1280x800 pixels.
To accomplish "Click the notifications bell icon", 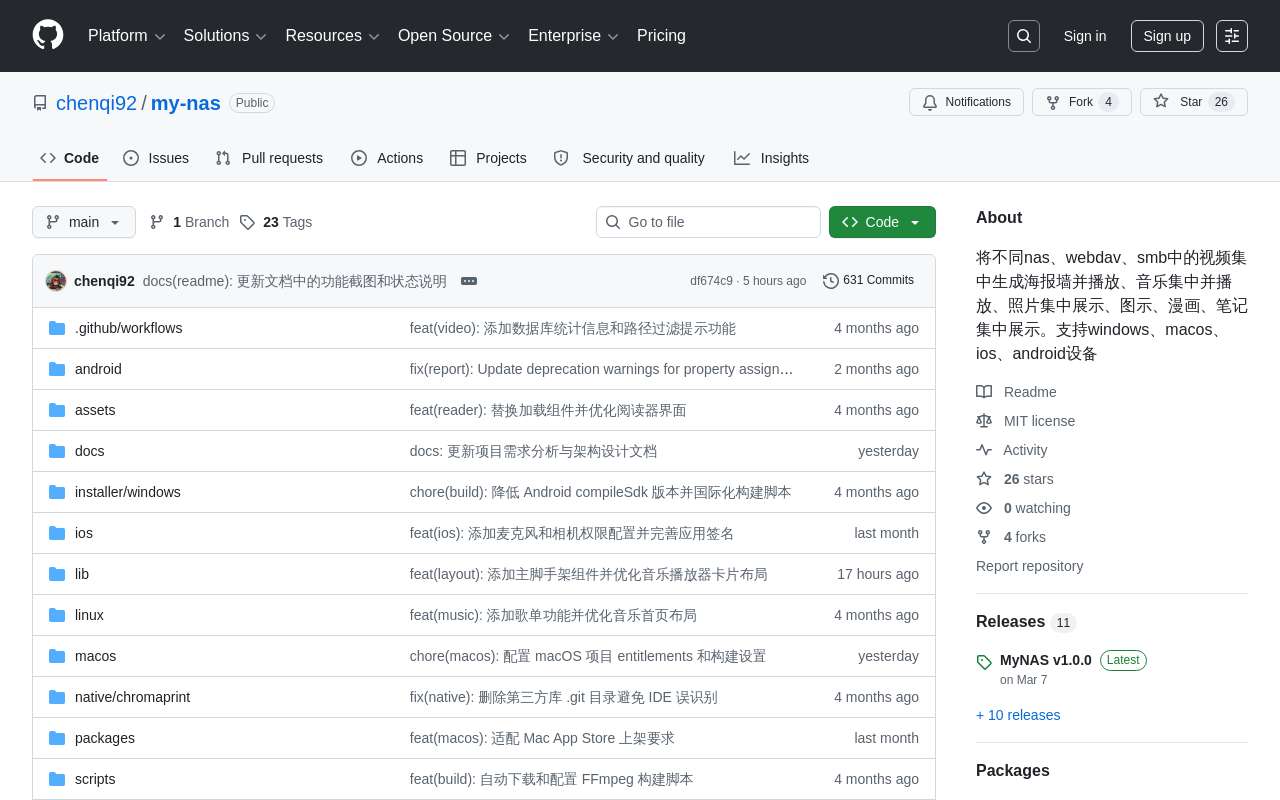I will click(x=930, y=102).
